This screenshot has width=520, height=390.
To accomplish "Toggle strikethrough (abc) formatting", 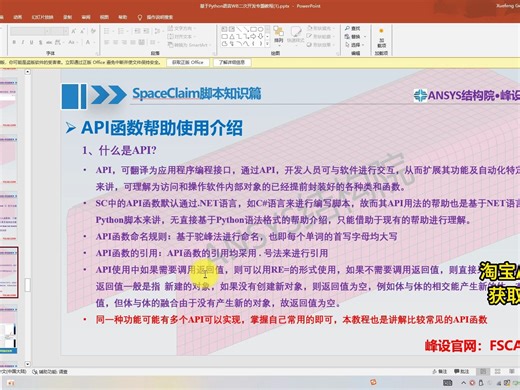I will (x=49, y=42).
